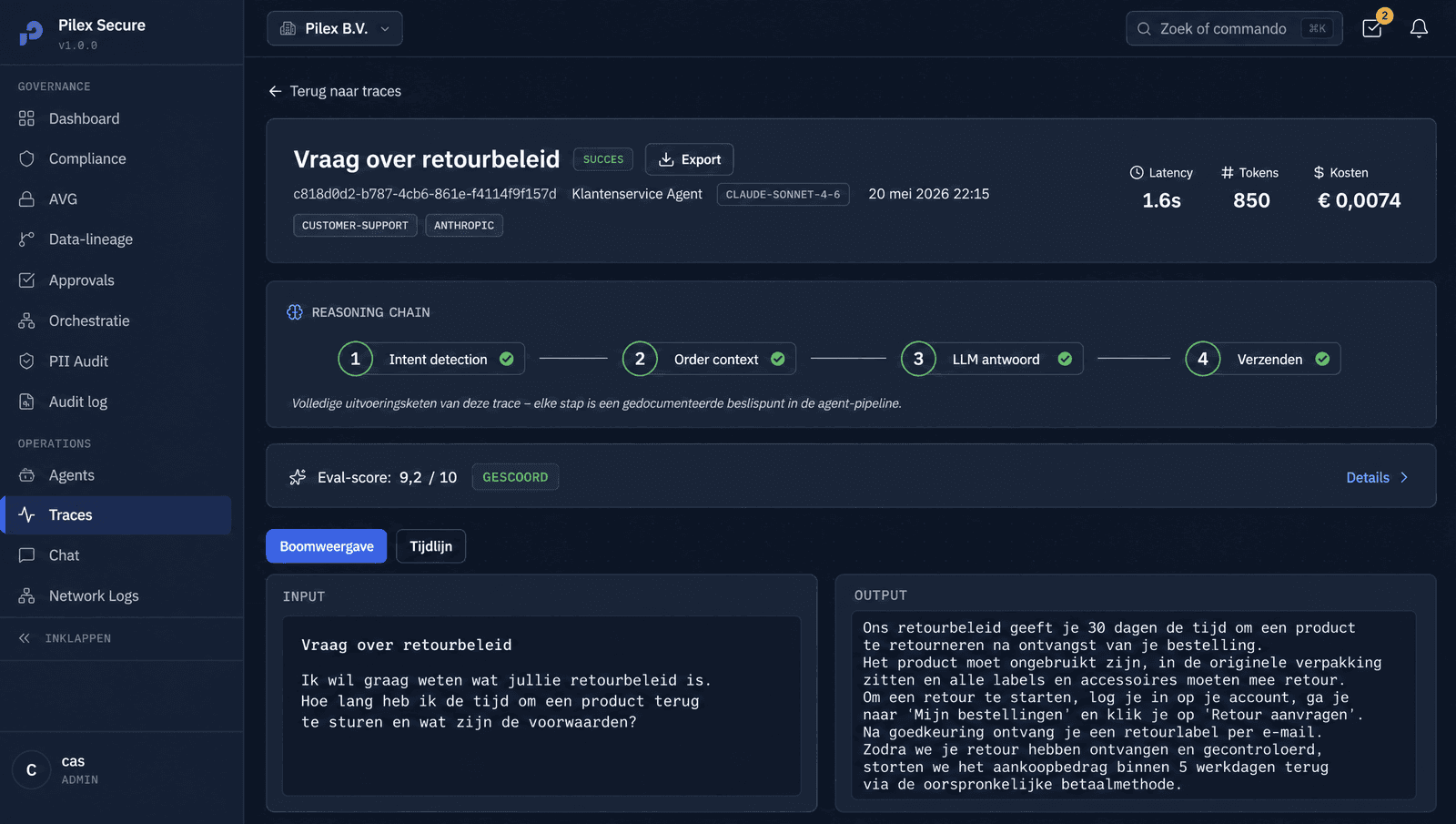1456x824 pixels.
Task: Click the Order context green checkmark
Action: (x=778, y=360)
